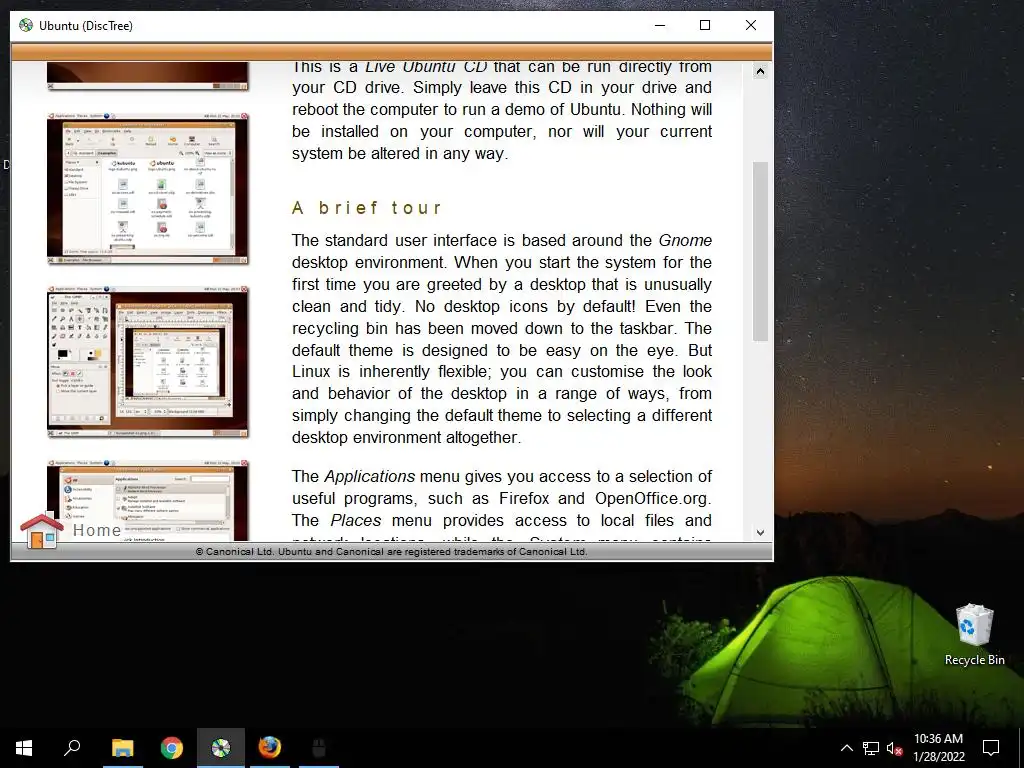
Task: Launch Firefox from taskbar
Action: tap(270, 748)
